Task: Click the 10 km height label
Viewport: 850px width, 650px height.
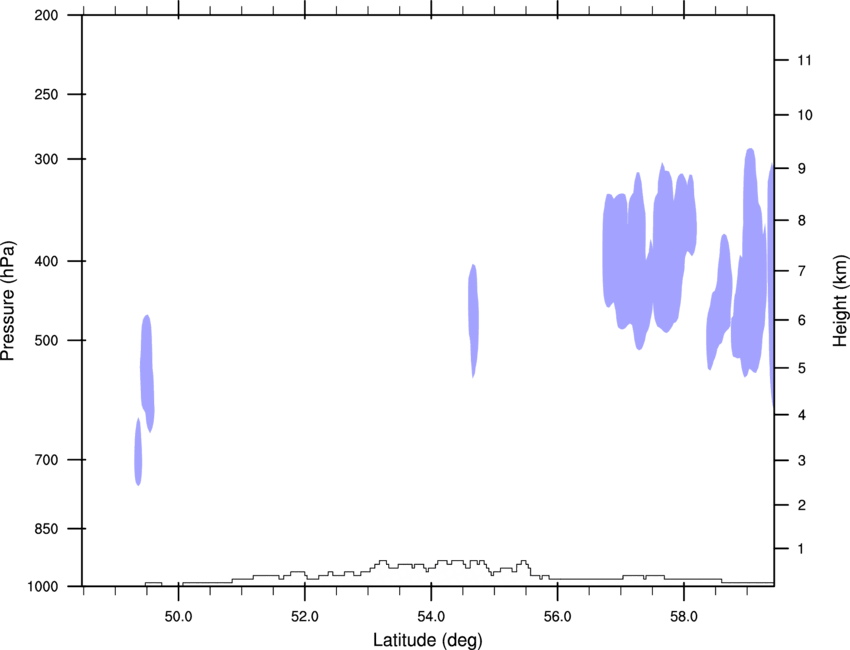Action: 805,115
